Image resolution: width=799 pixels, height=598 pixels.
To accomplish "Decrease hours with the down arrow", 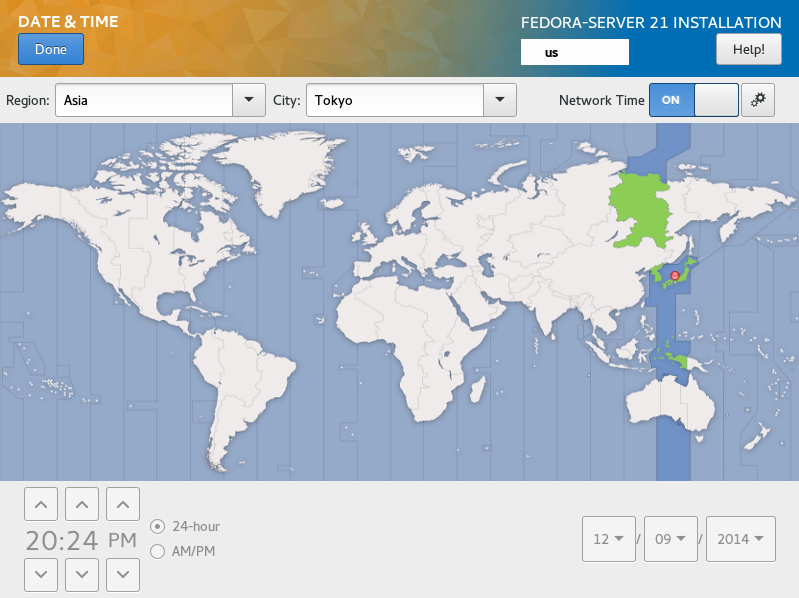I will (41, 575).
